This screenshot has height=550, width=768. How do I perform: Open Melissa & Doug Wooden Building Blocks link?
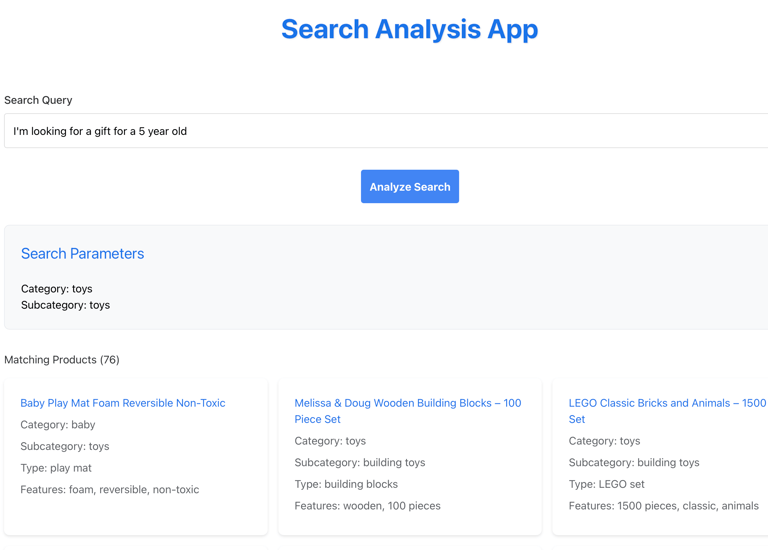click(408, 411)
